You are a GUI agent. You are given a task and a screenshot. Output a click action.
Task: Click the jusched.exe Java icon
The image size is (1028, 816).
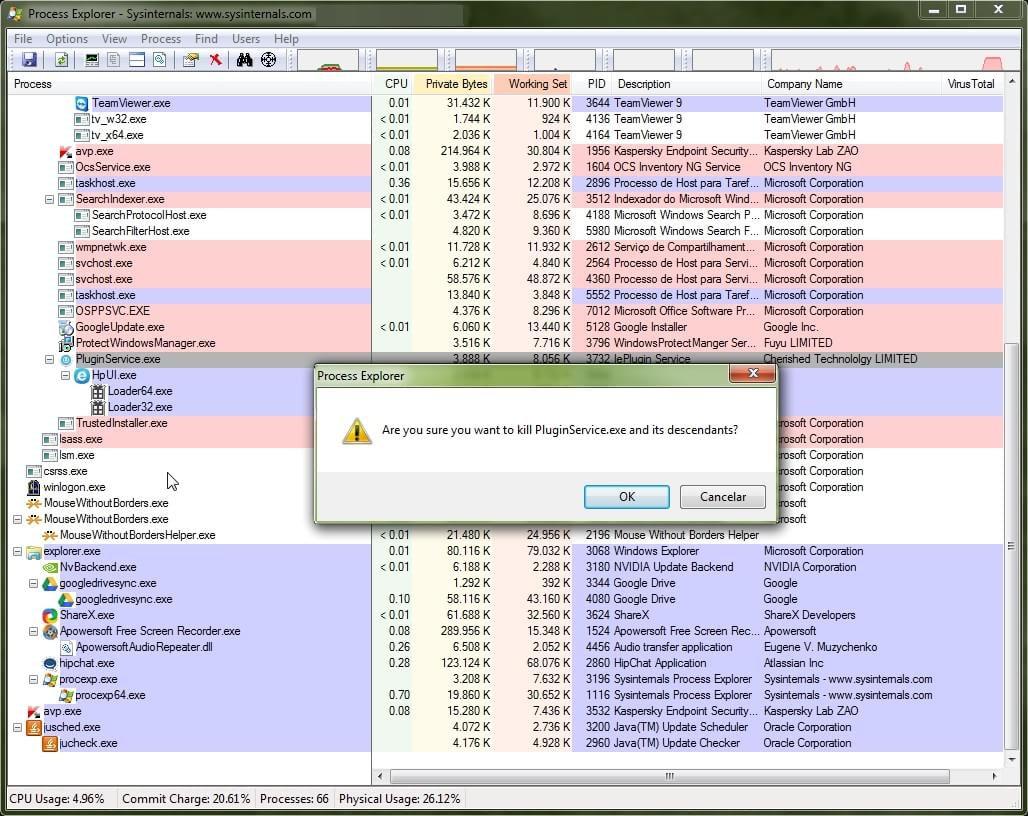[x=33, y=728]
